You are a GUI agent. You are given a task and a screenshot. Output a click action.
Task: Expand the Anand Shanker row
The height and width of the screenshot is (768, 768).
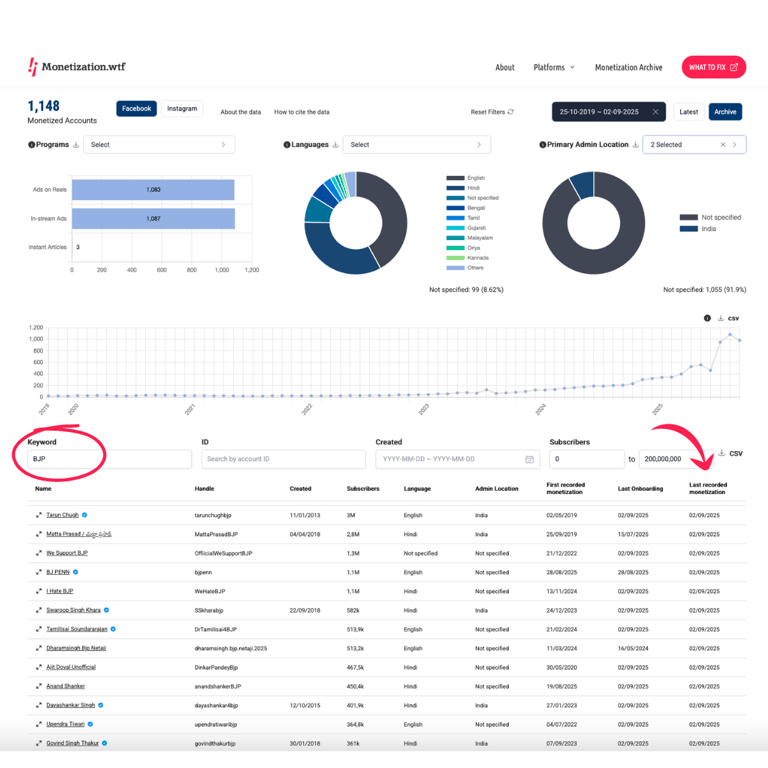point(39,686)
